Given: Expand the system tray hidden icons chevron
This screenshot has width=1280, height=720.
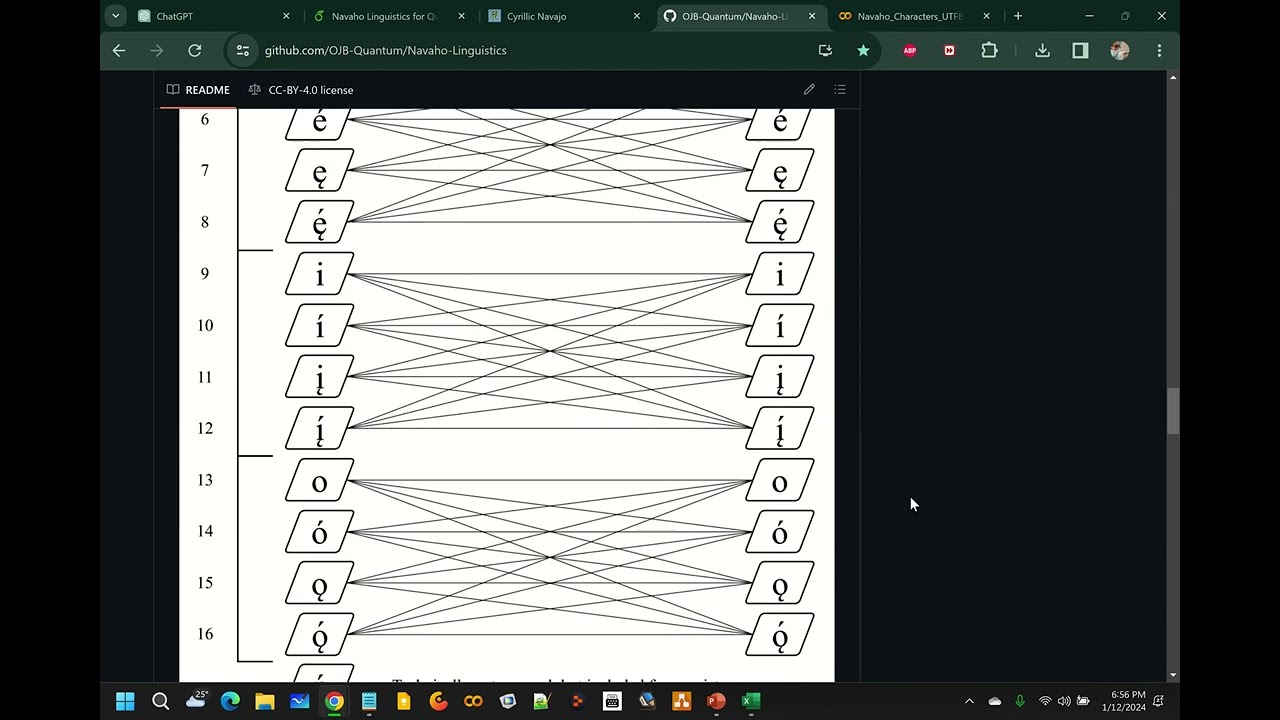Looking at the screenshot, I should pyautogui.click(x=969, y=701).
